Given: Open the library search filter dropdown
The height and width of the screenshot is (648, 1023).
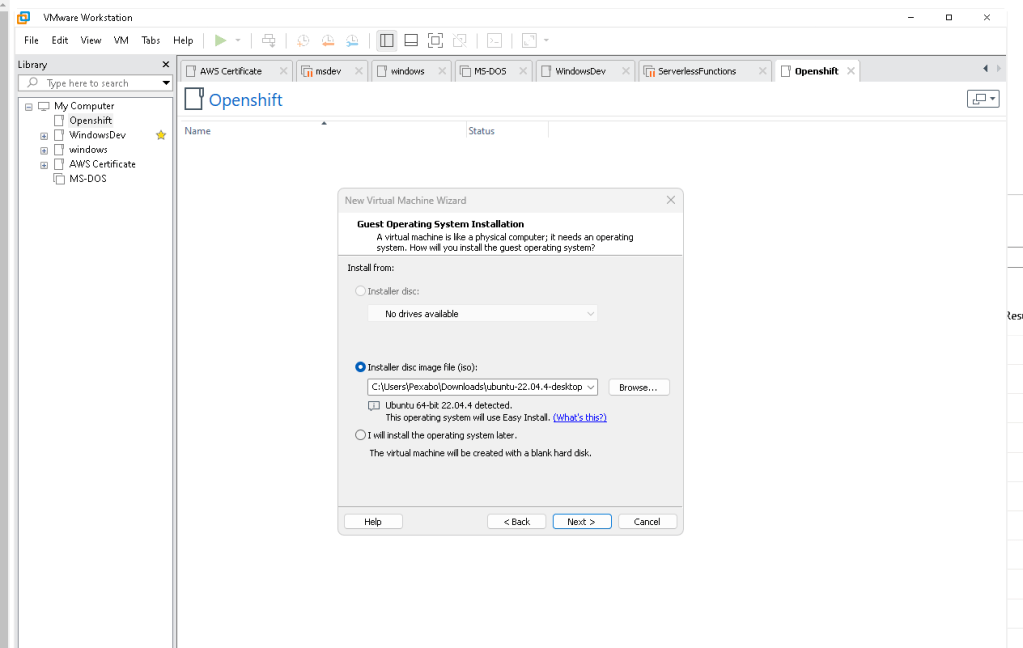Looking at the screenshot, I should (166, 83).
